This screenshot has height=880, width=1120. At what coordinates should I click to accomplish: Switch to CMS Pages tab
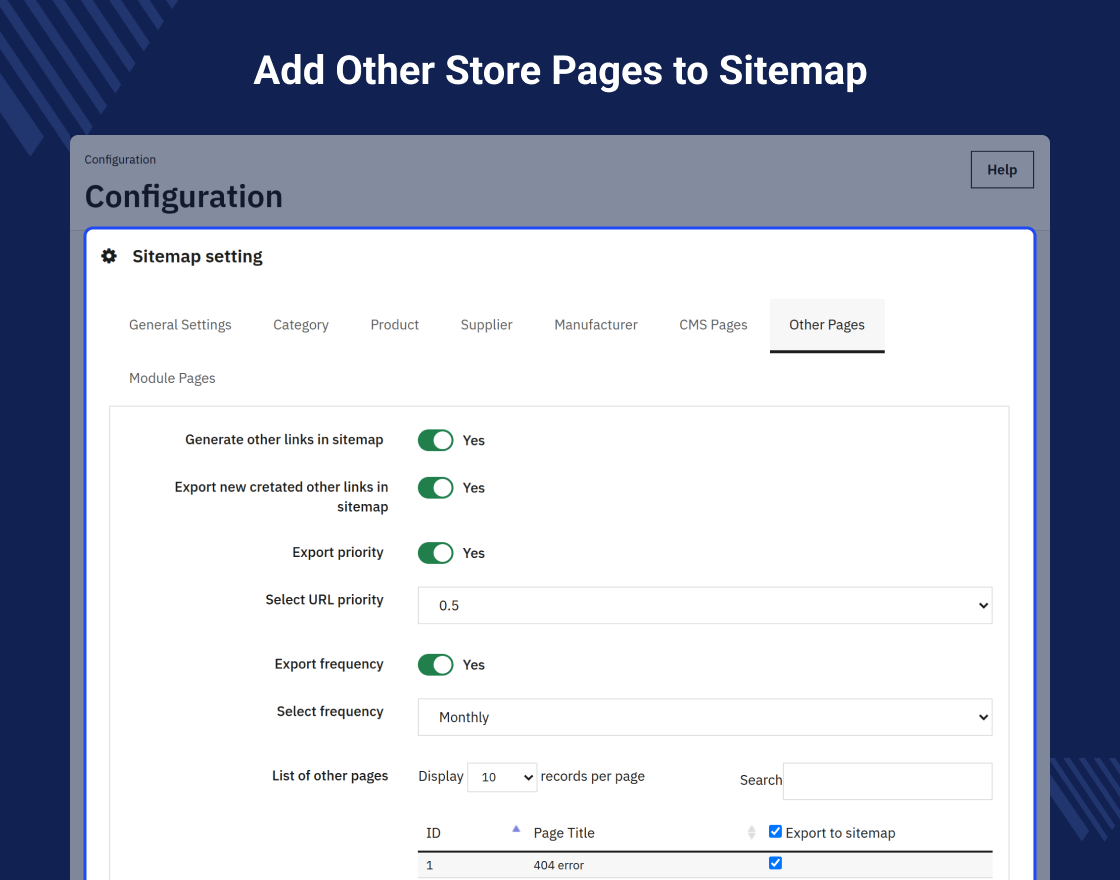(x=713, y=325)
